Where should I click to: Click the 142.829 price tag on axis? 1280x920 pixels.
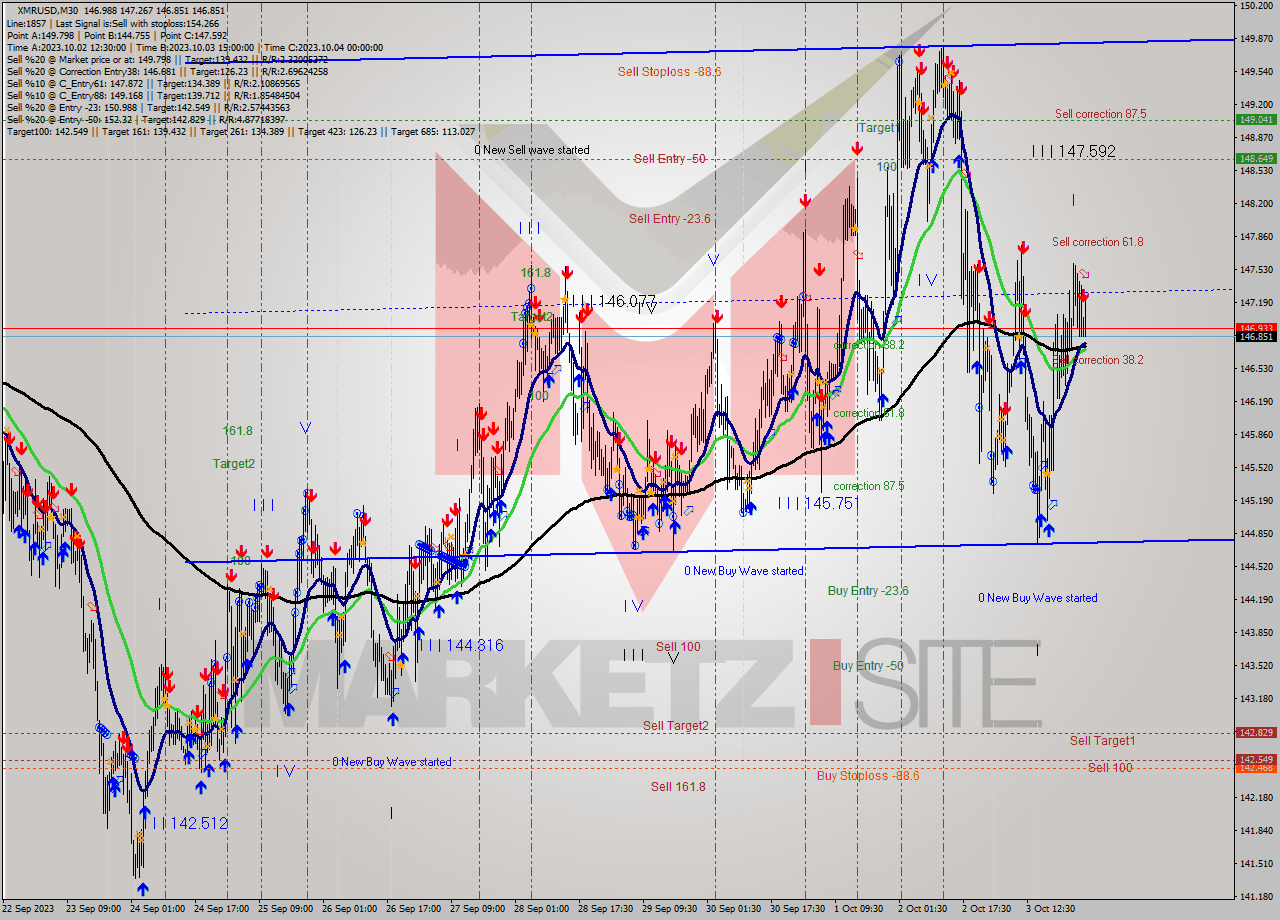(x=1256, y=733)
